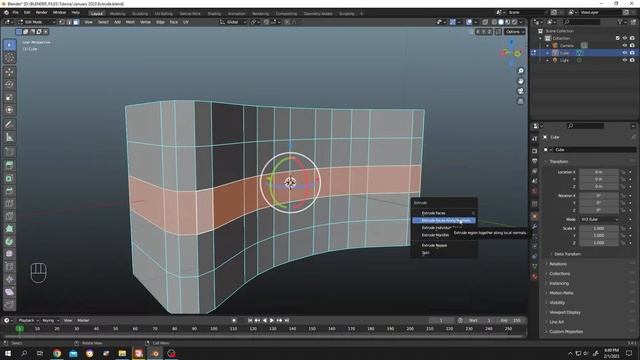640x360 pixels.
Task: Open the Blender application taskbar icon
Action: tap(155, 353)
